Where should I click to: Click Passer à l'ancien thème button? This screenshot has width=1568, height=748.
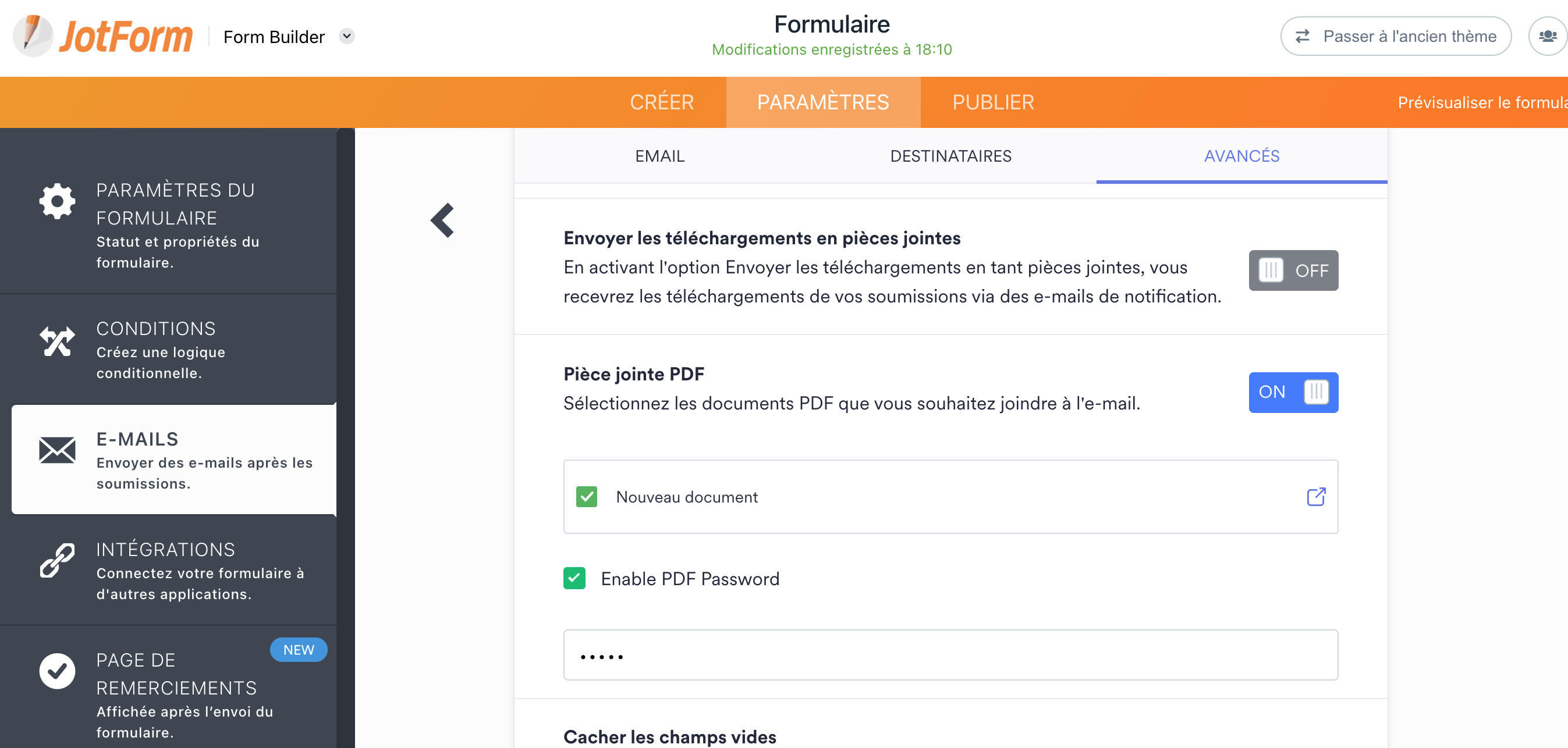1396,37
